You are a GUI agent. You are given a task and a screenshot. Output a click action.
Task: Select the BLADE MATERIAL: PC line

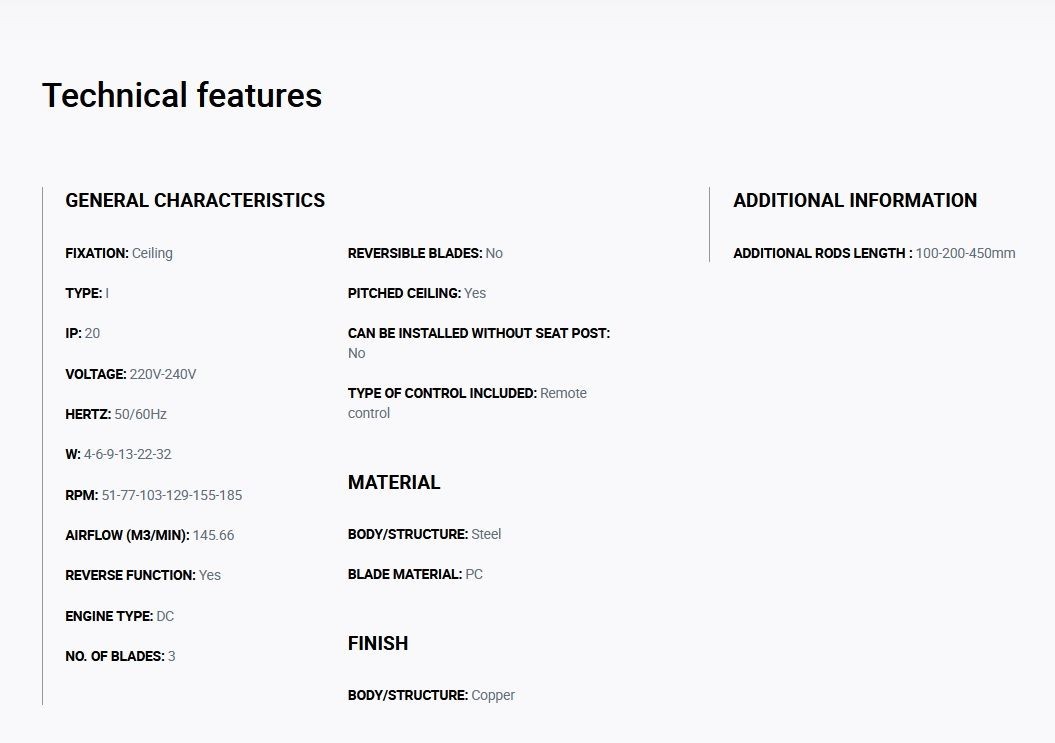415,575
